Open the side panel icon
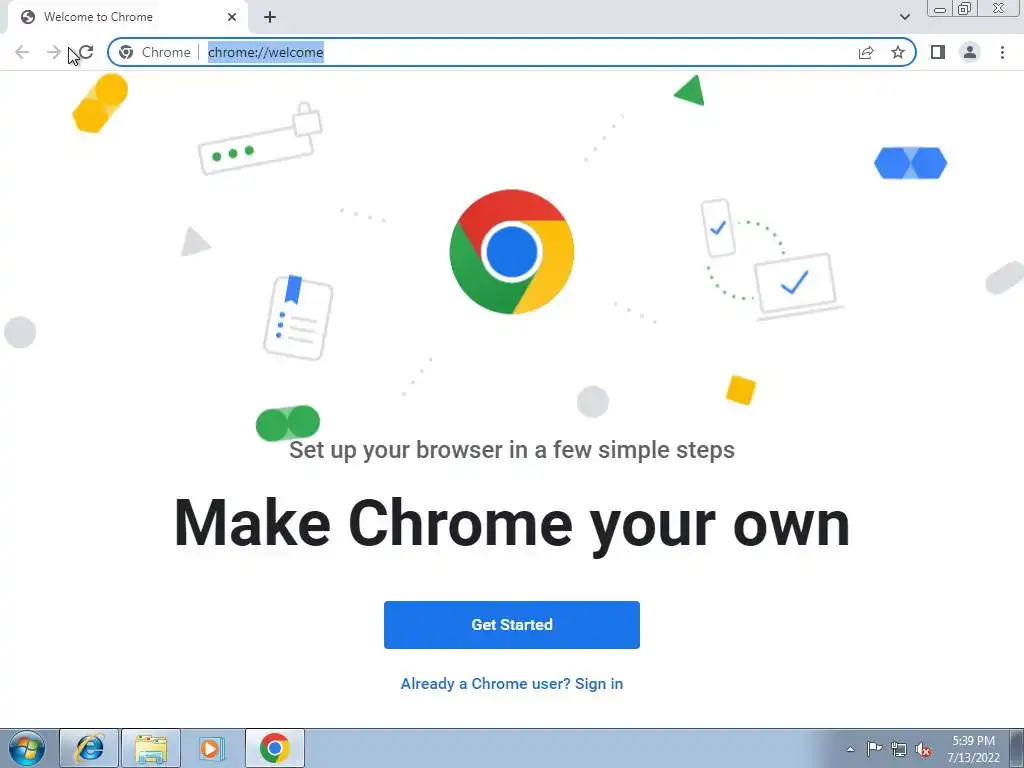 (938, 52)
